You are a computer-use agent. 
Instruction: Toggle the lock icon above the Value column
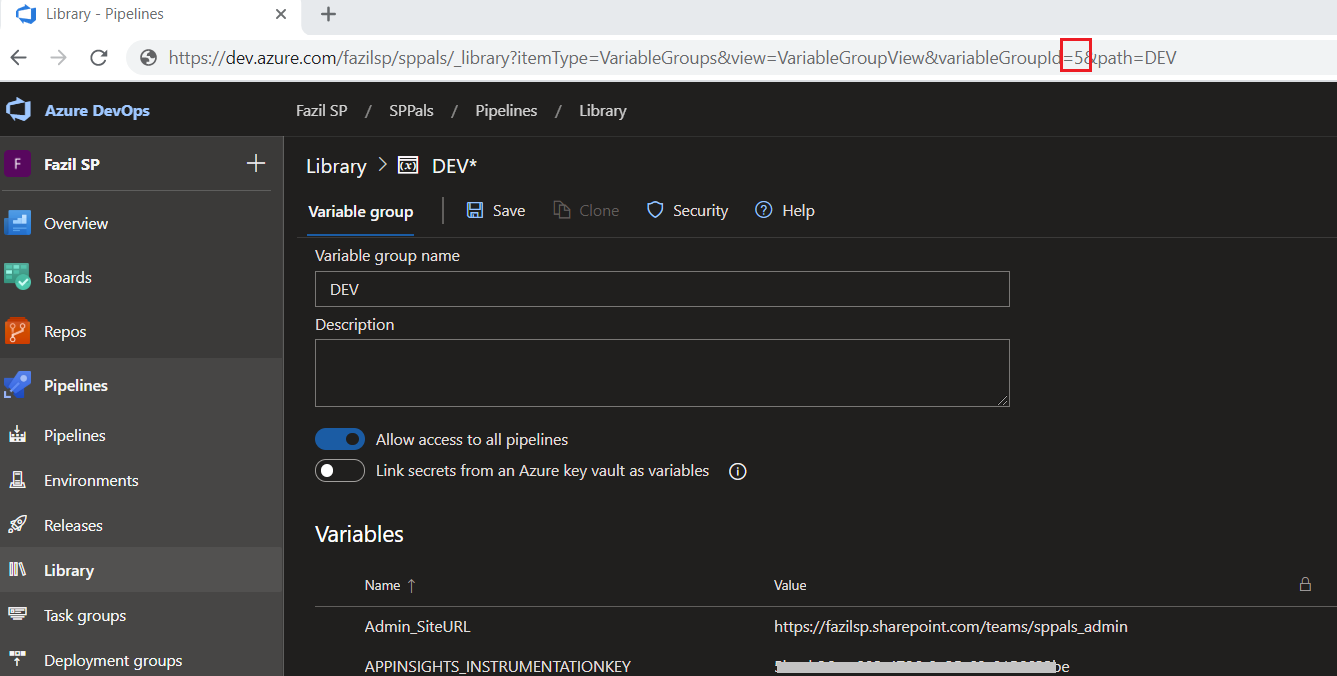click(1305, 584)
